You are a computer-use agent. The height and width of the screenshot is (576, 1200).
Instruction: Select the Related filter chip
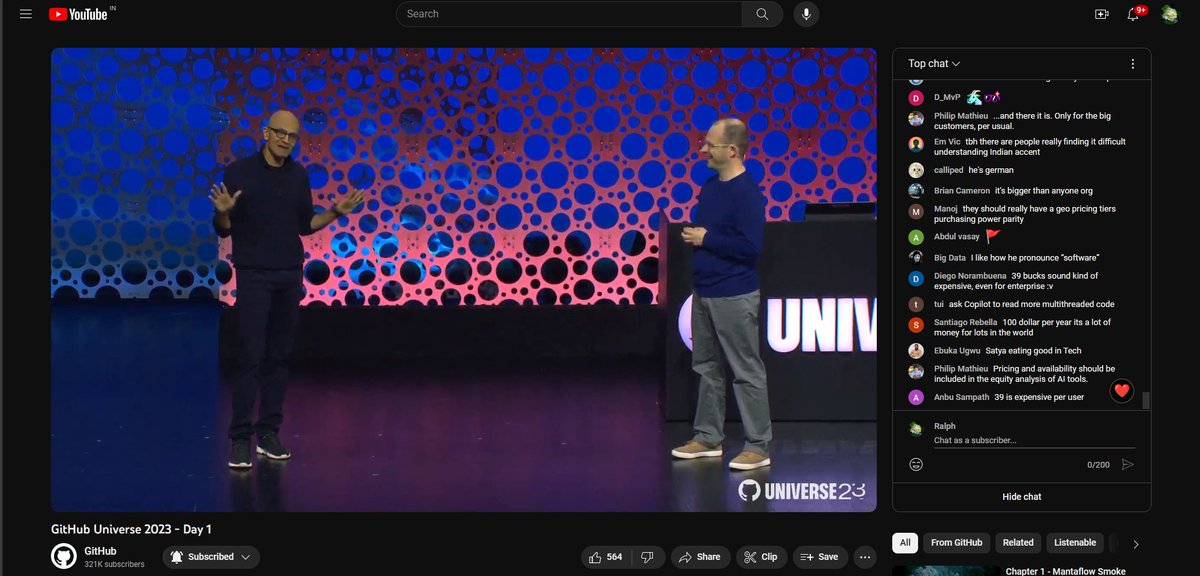point(1017,542)
